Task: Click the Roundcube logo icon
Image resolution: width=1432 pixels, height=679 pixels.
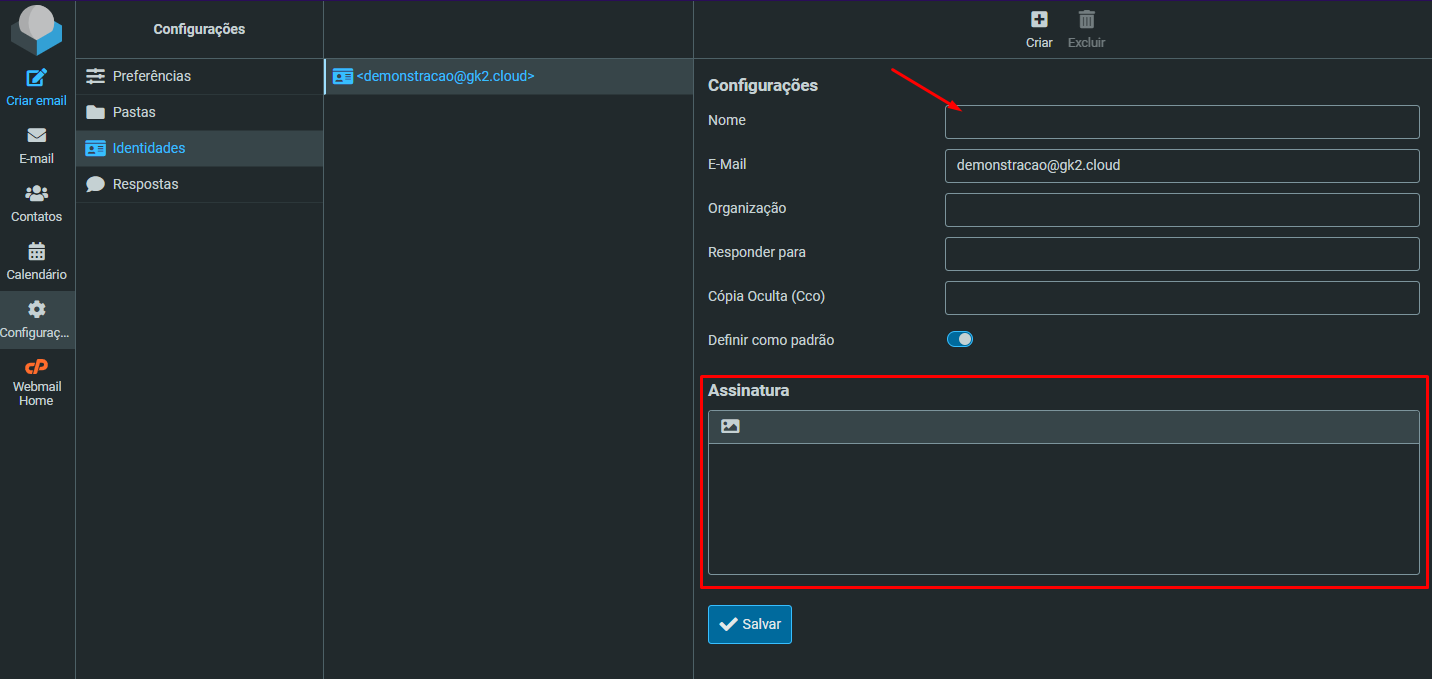Action: [37, 29]
